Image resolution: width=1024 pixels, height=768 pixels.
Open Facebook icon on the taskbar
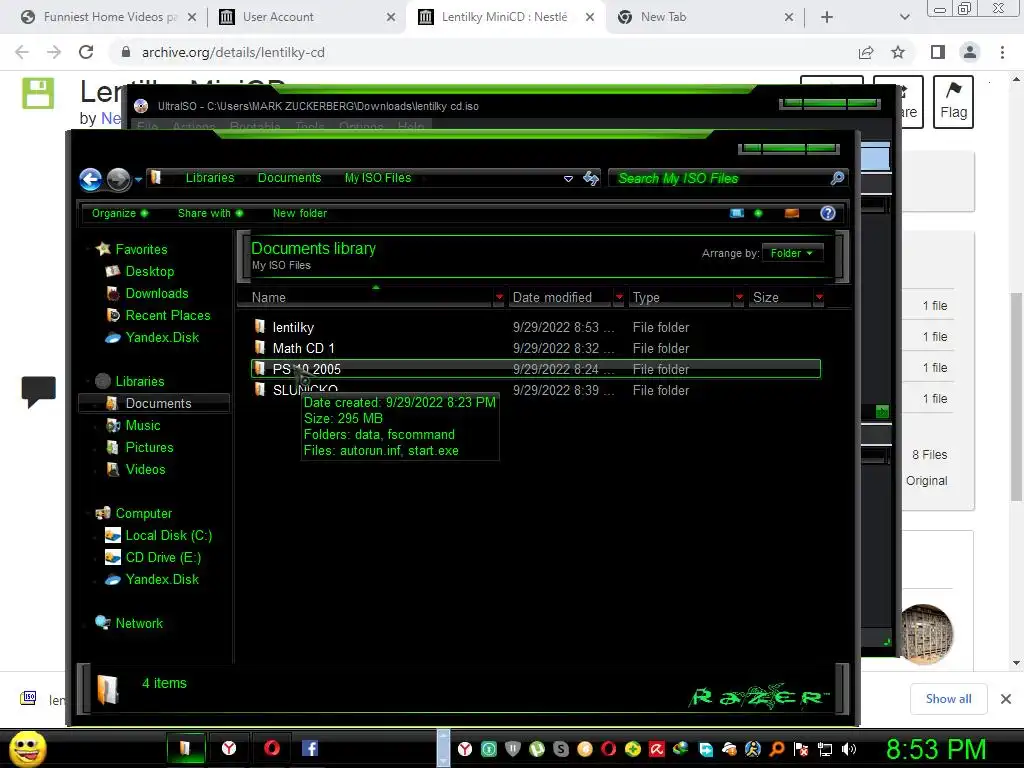tap(310, 748)
